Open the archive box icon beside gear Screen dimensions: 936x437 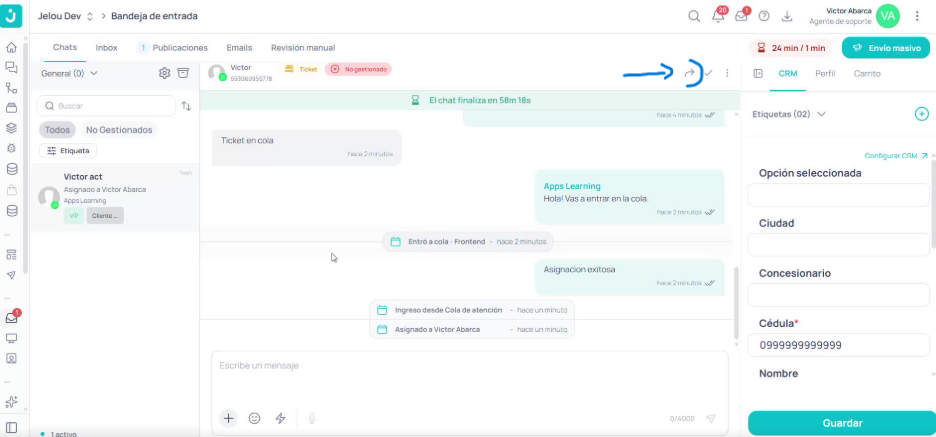click(183, 73)
